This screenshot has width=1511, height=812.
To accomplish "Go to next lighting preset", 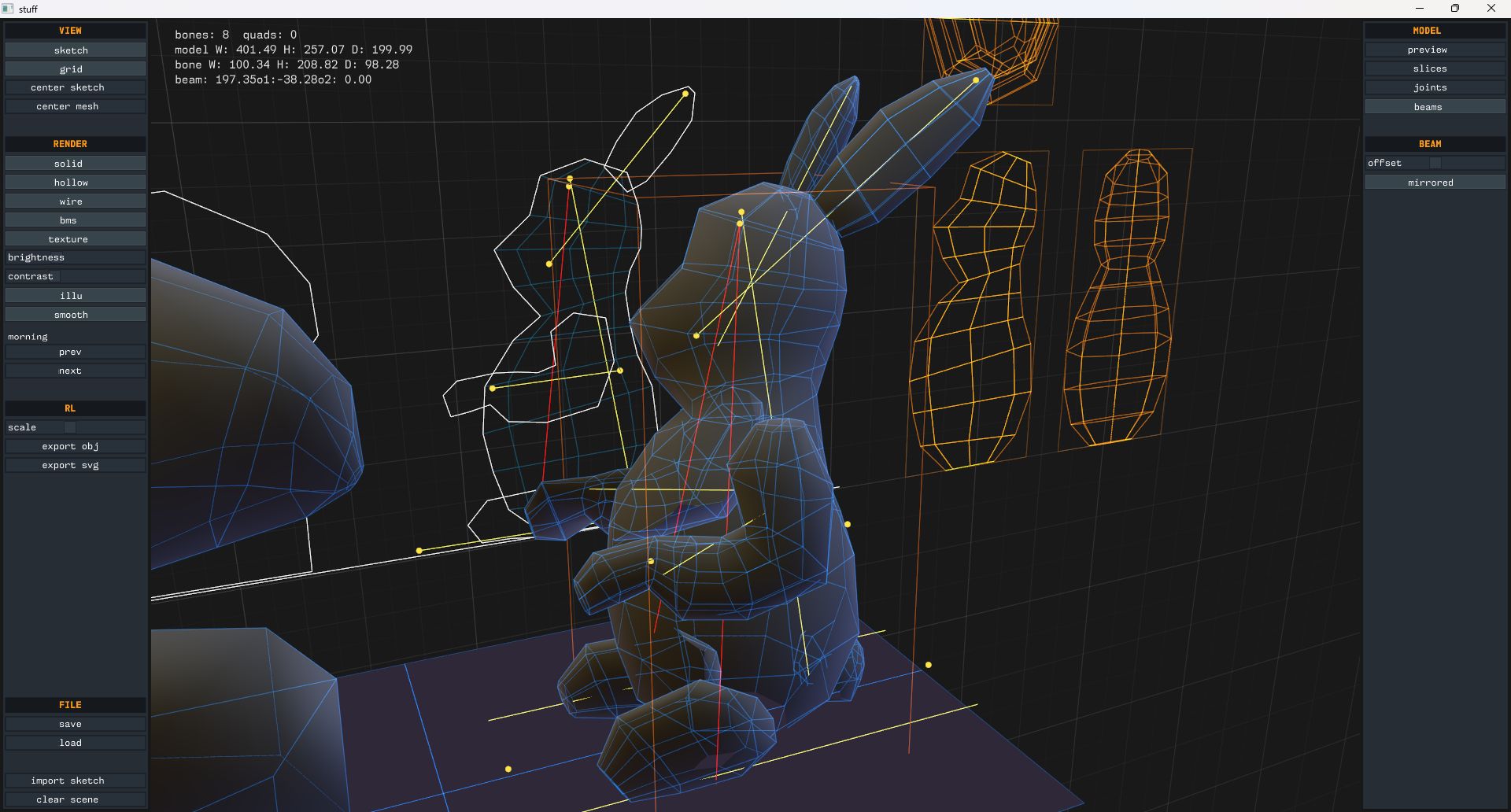I will click(75, 371).
